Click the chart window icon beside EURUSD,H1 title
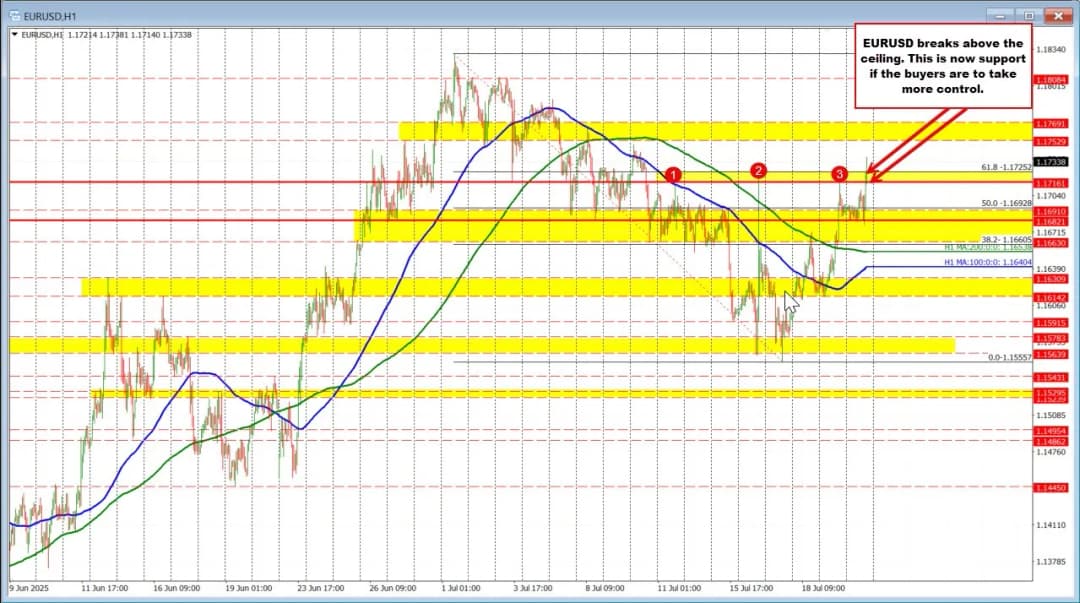1080x603 pixels. click(x=13, y=15)
